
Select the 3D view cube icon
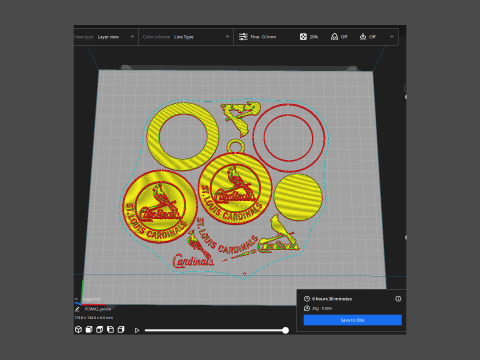coord(78,330)
